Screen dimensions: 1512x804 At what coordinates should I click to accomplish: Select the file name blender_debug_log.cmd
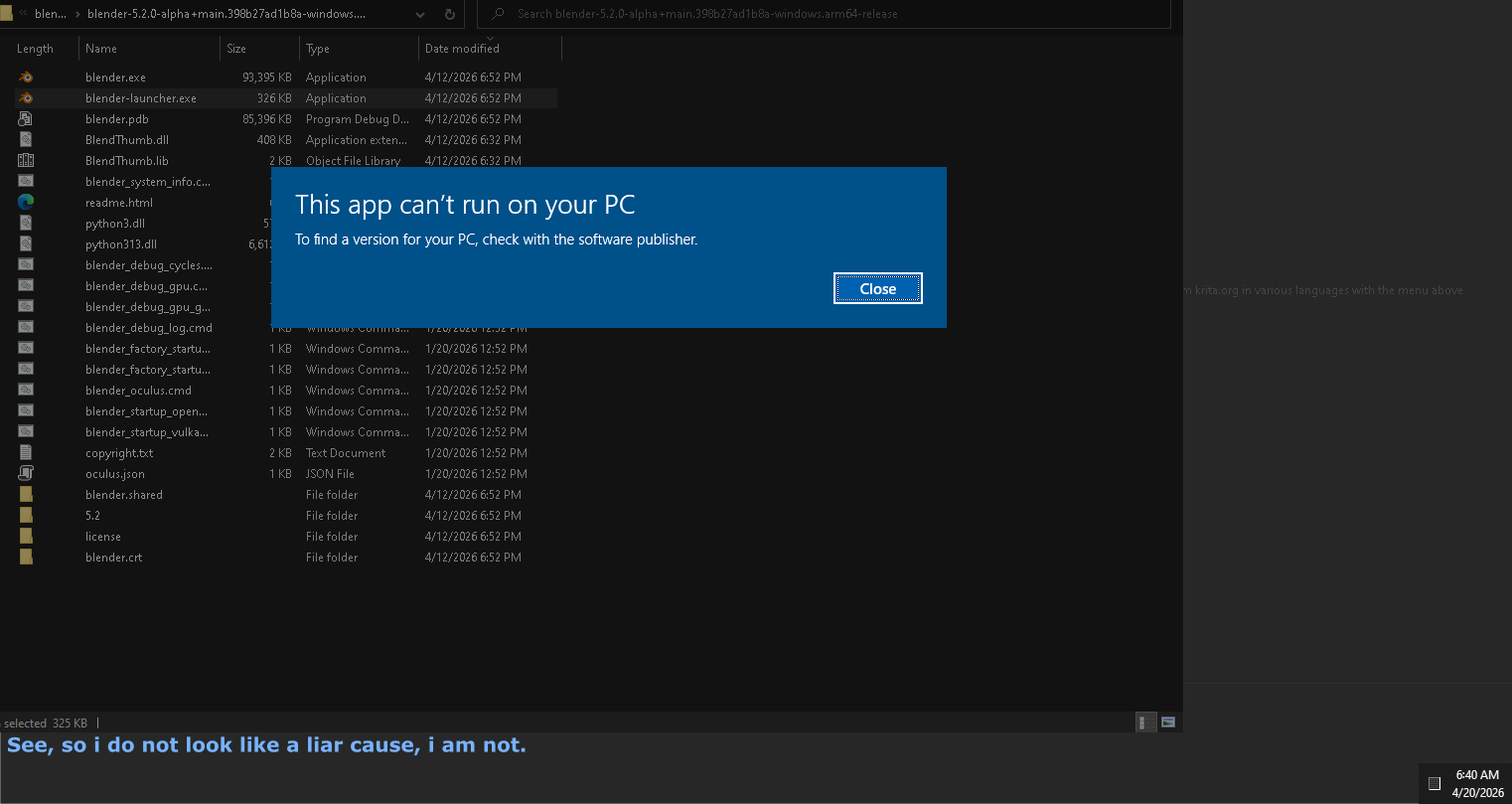(149, 327)
